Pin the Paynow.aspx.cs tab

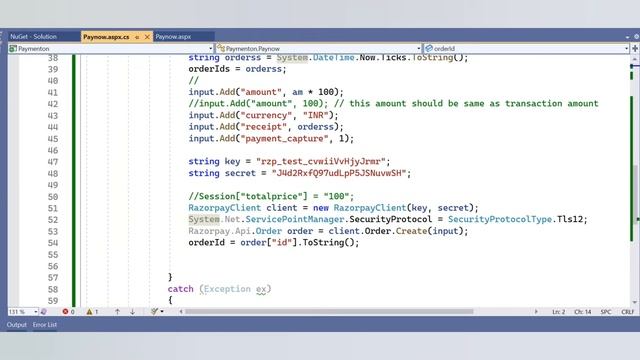tap(137, 37)
